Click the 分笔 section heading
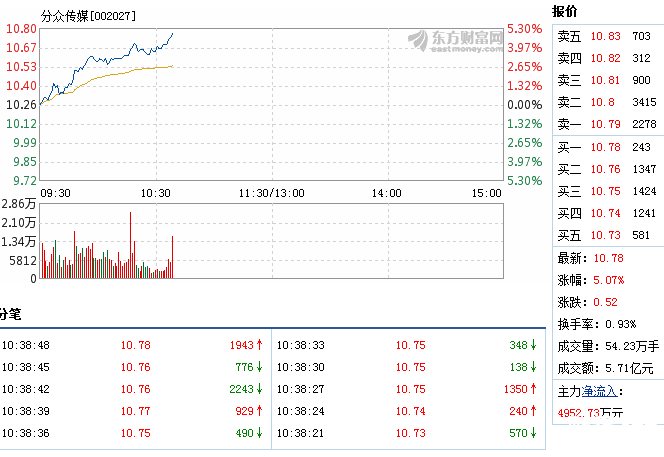664x457 pixels. [10, 314]
